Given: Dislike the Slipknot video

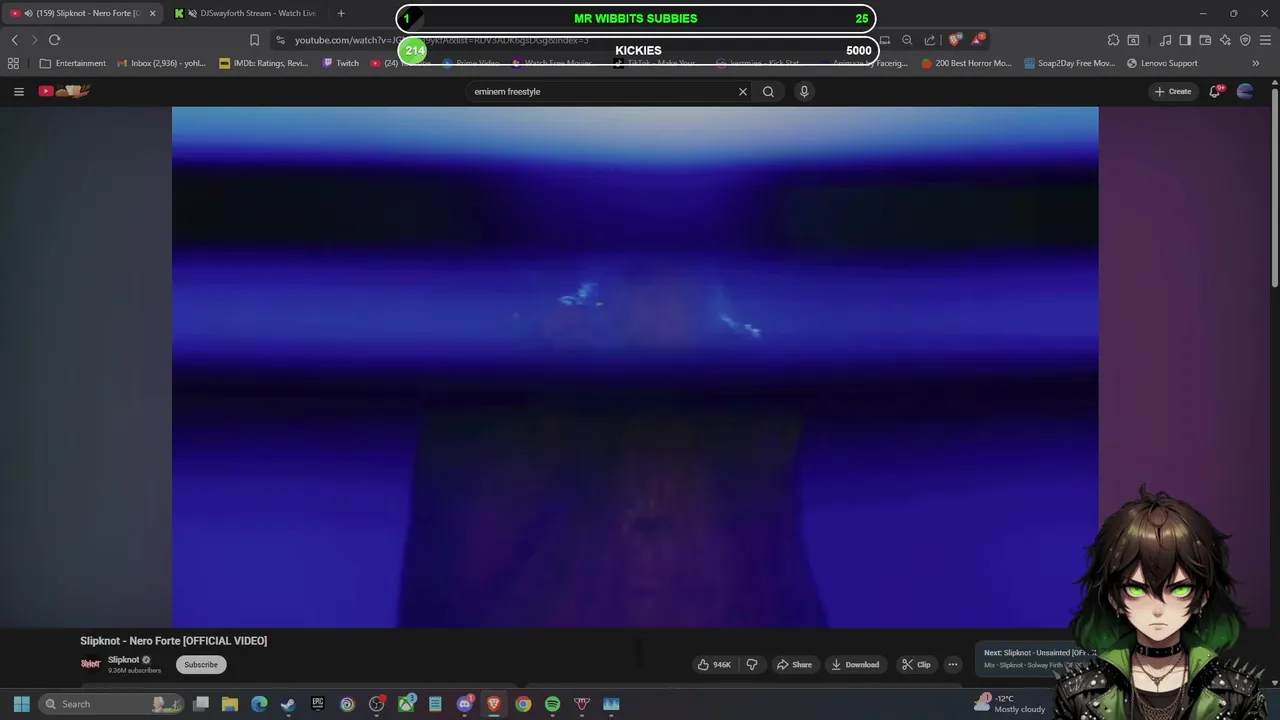Looking at the screenshot, I should point(752,664).
